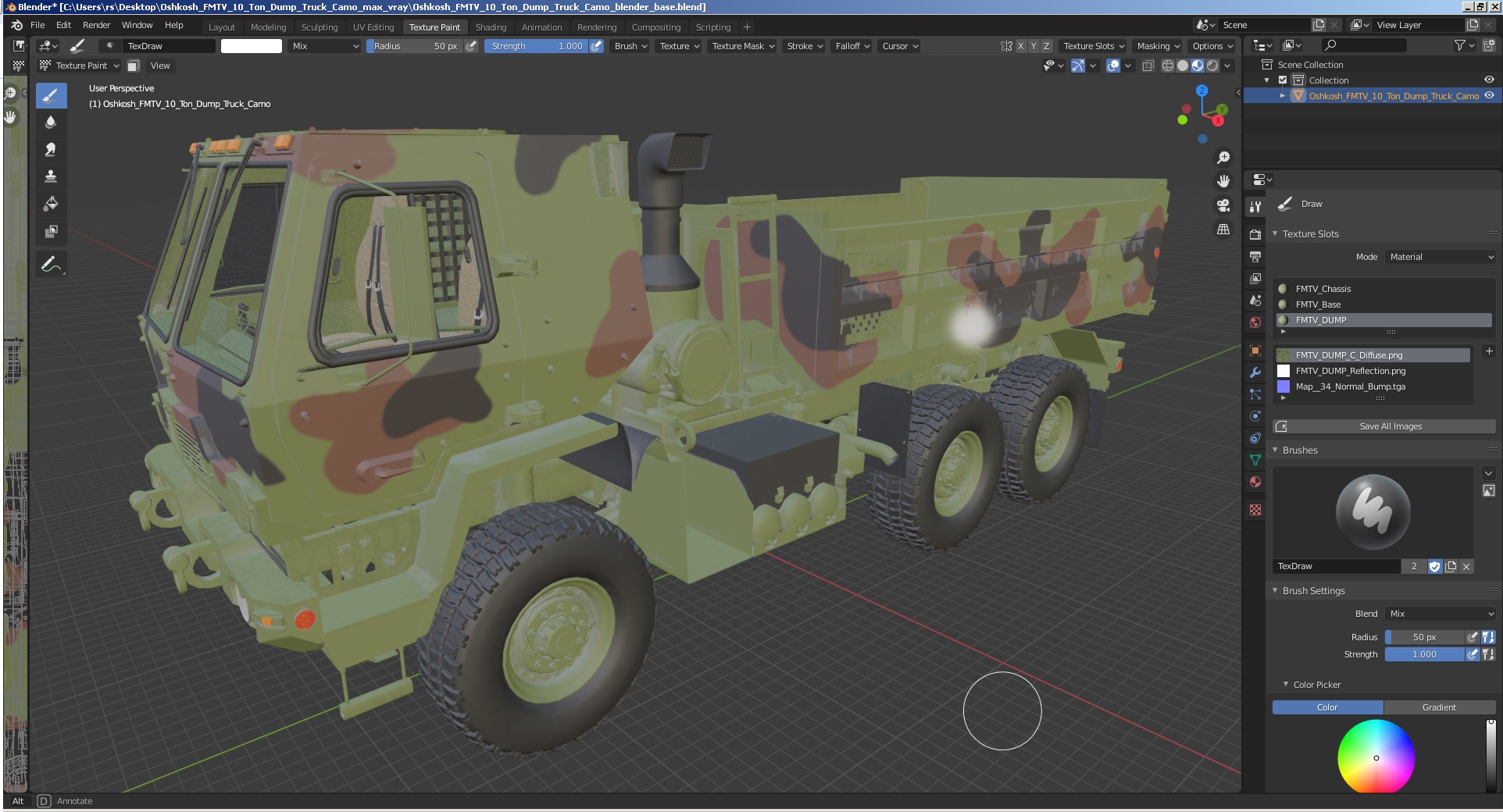1503x812 pixels.
Task: Select the Annotate tool
Action: 51,265
